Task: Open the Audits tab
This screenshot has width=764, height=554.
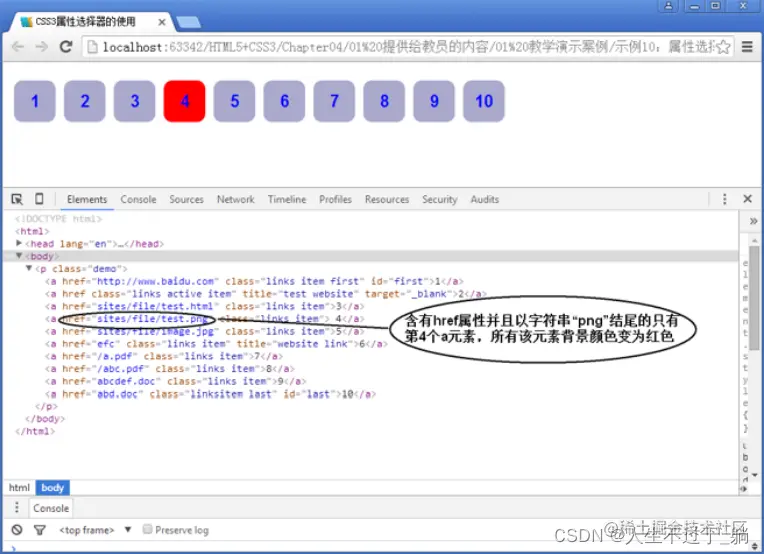Action: point(484,199)
